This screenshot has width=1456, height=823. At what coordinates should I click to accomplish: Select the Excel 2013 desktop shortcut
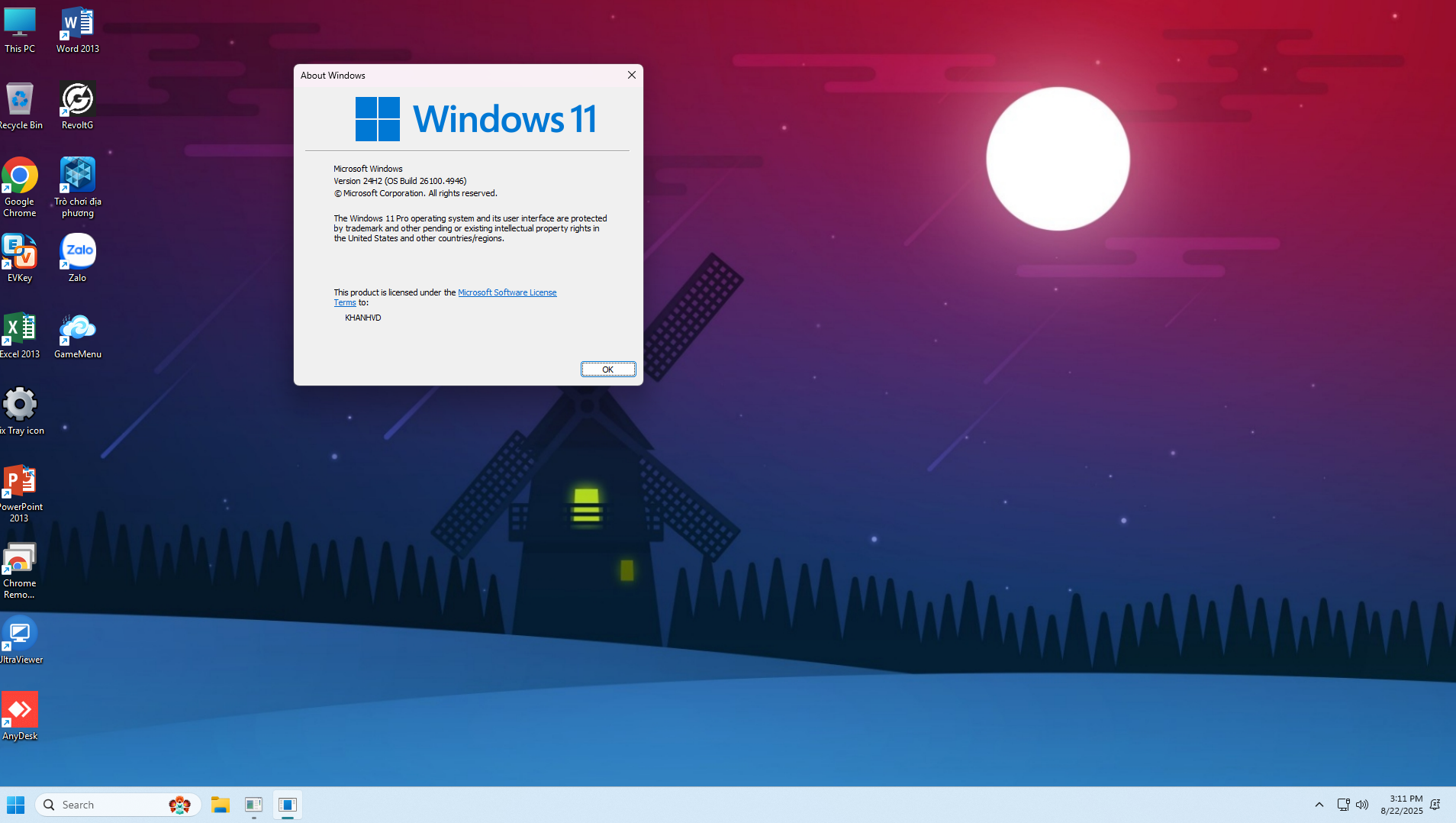tap(20, 335)
